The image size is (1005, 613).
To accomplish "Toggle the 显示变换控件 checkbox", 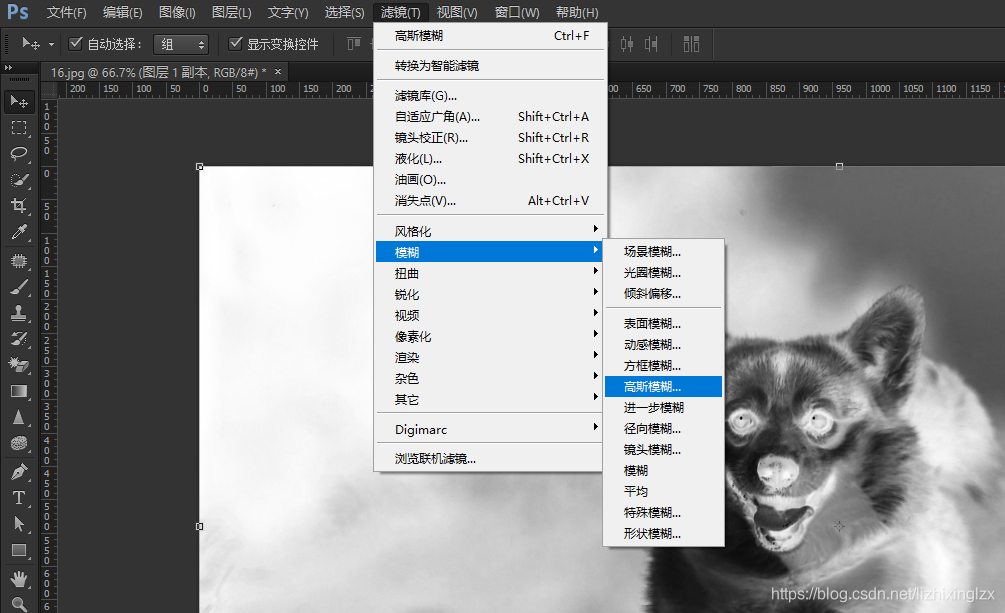I will click(235, 44).
